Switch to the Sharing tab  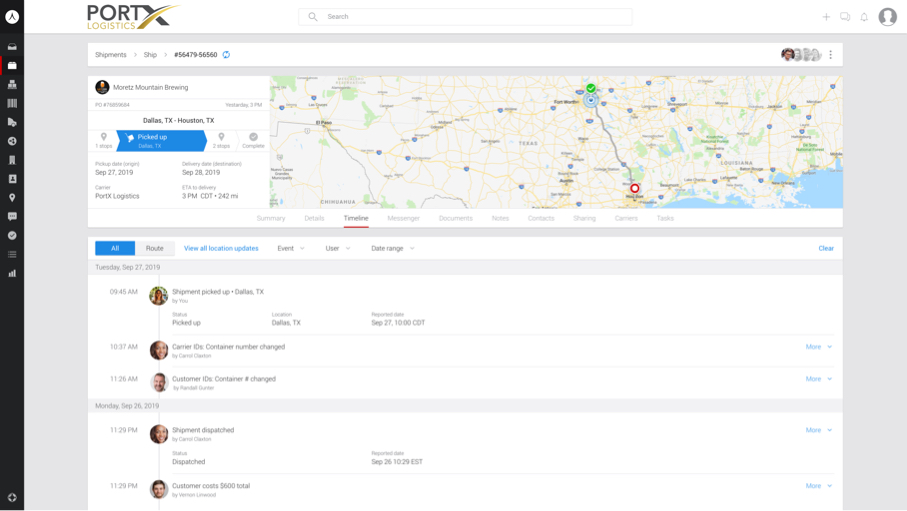pyautogui.click(x=584, y=218)
